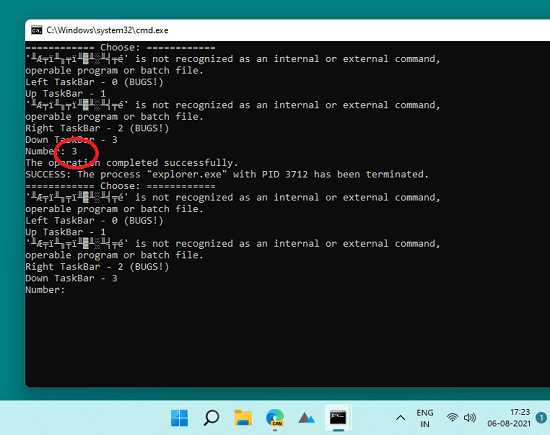Open the Wi-Fi network status icon
This screenshot has width=550, height=435.
pos(452,417)
